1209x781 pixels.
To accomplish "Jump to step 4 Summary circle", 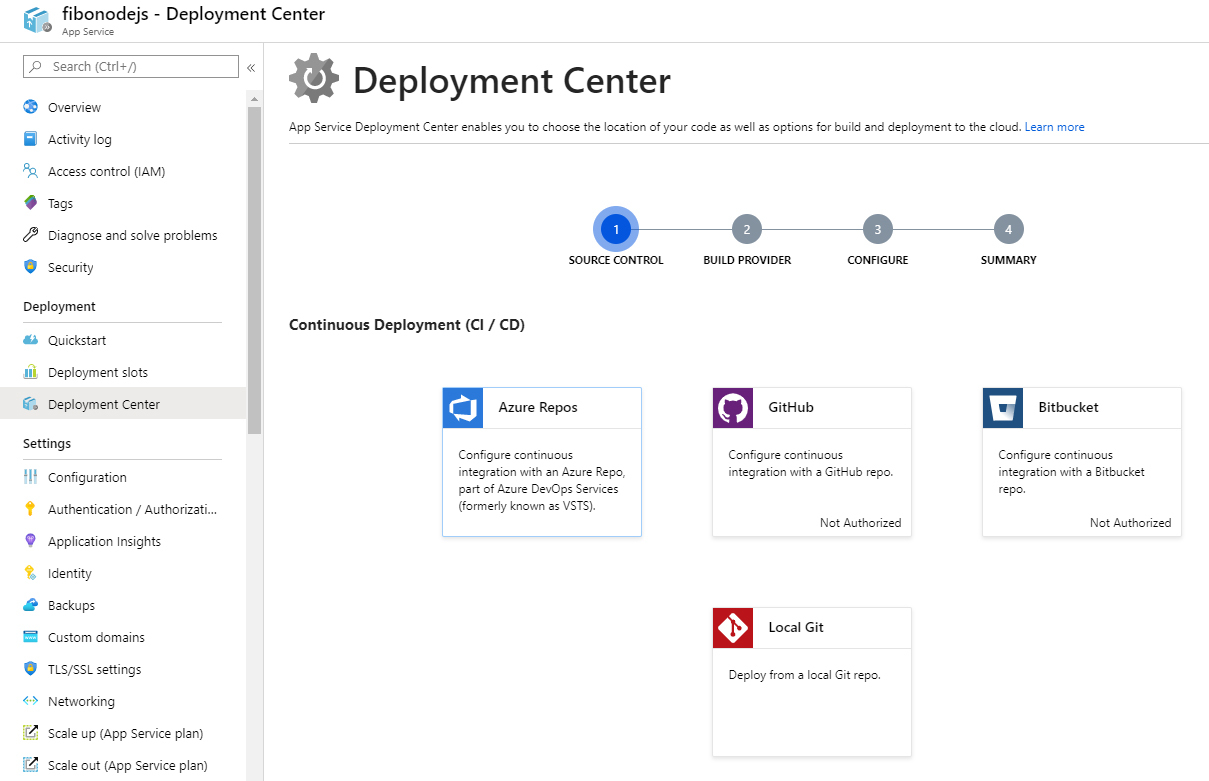I will (x=1008, y=230).
